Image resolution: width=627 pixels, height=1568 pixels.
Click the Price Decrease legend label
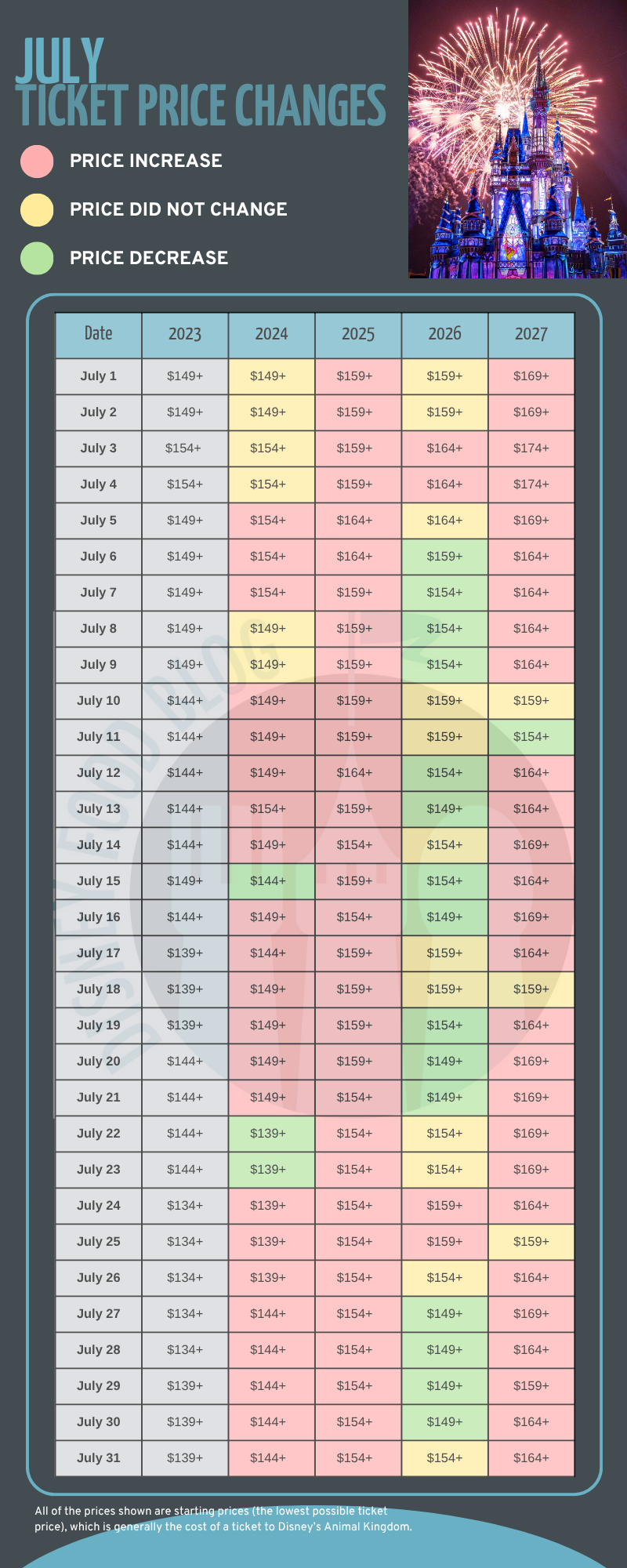[149, 258]
